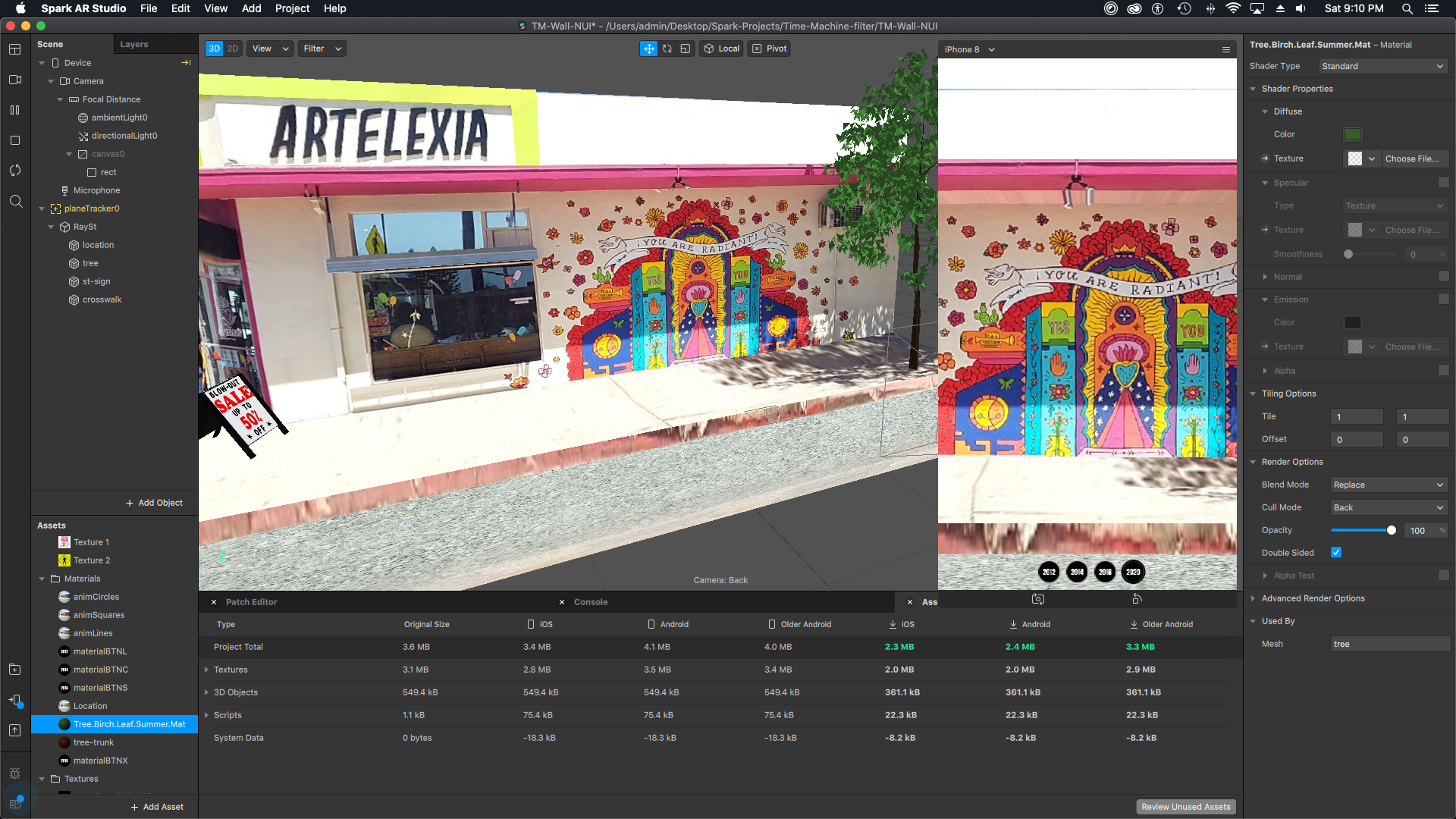Screen dimensions: 1456x819
Task: Select the tree-trunk material asset
Action: pyautogui.click(x=93, y=742)
